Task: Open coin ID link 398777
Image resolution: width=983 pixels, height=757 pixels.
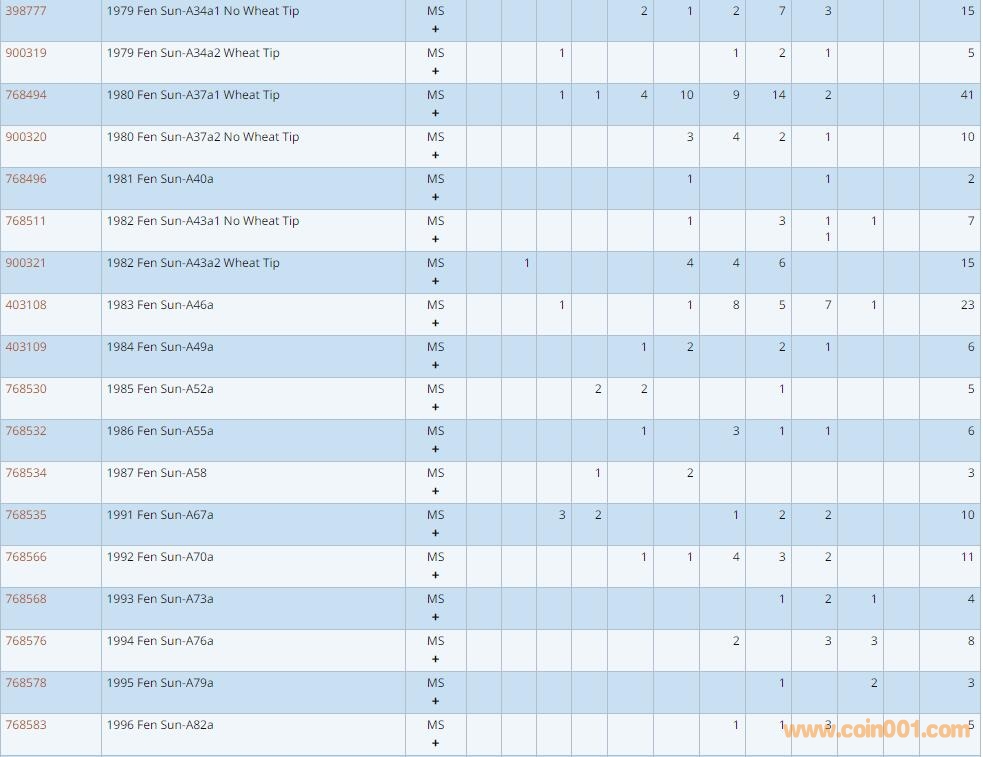Action: (x=26, y=11)
